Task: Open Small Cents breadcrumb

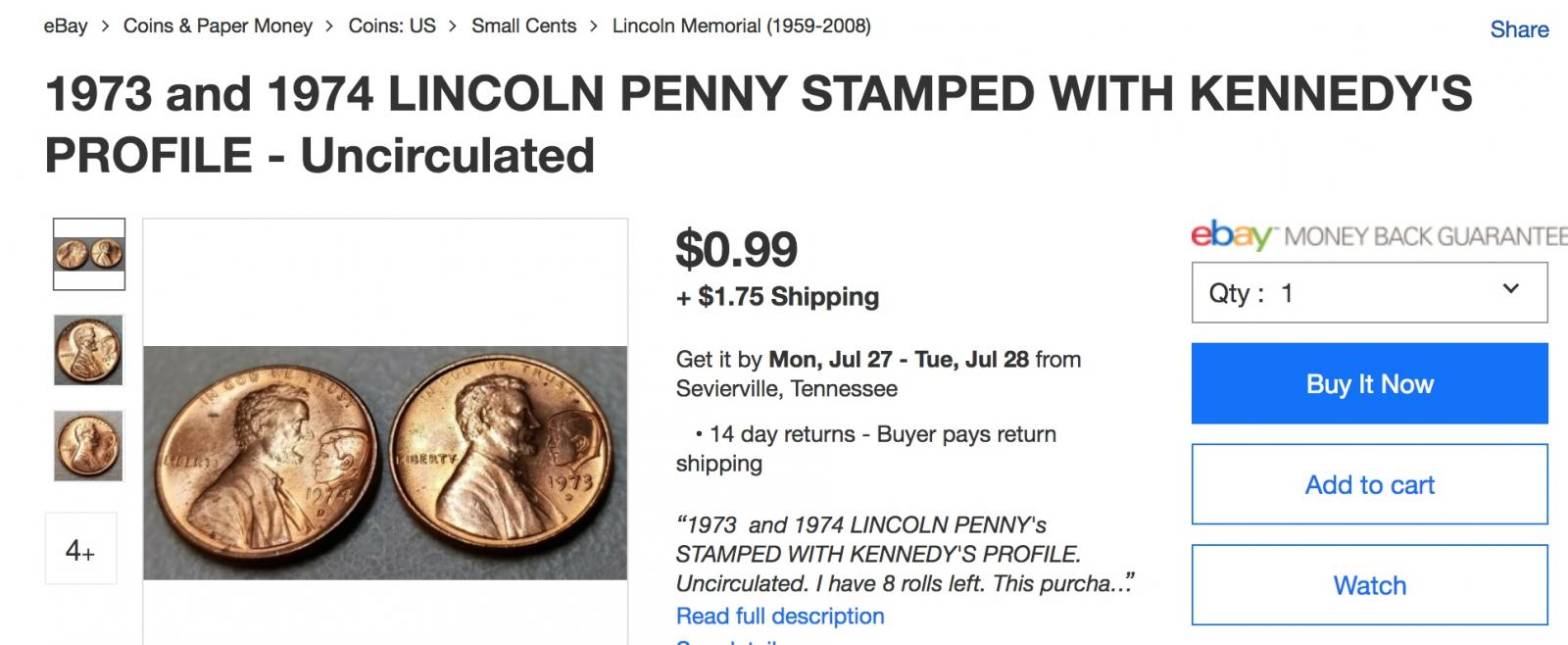Action: click(x=523, y=26)
